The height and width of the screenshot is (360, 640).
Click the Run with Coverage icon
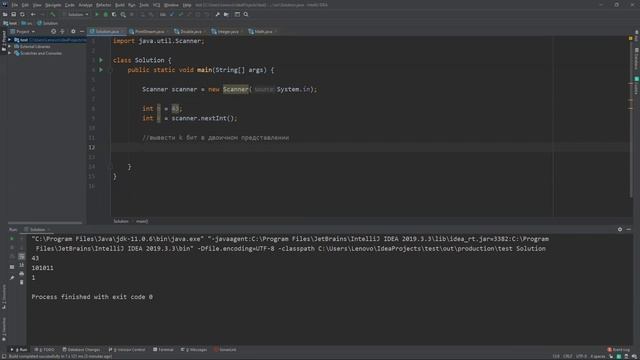tap(114, 14)
